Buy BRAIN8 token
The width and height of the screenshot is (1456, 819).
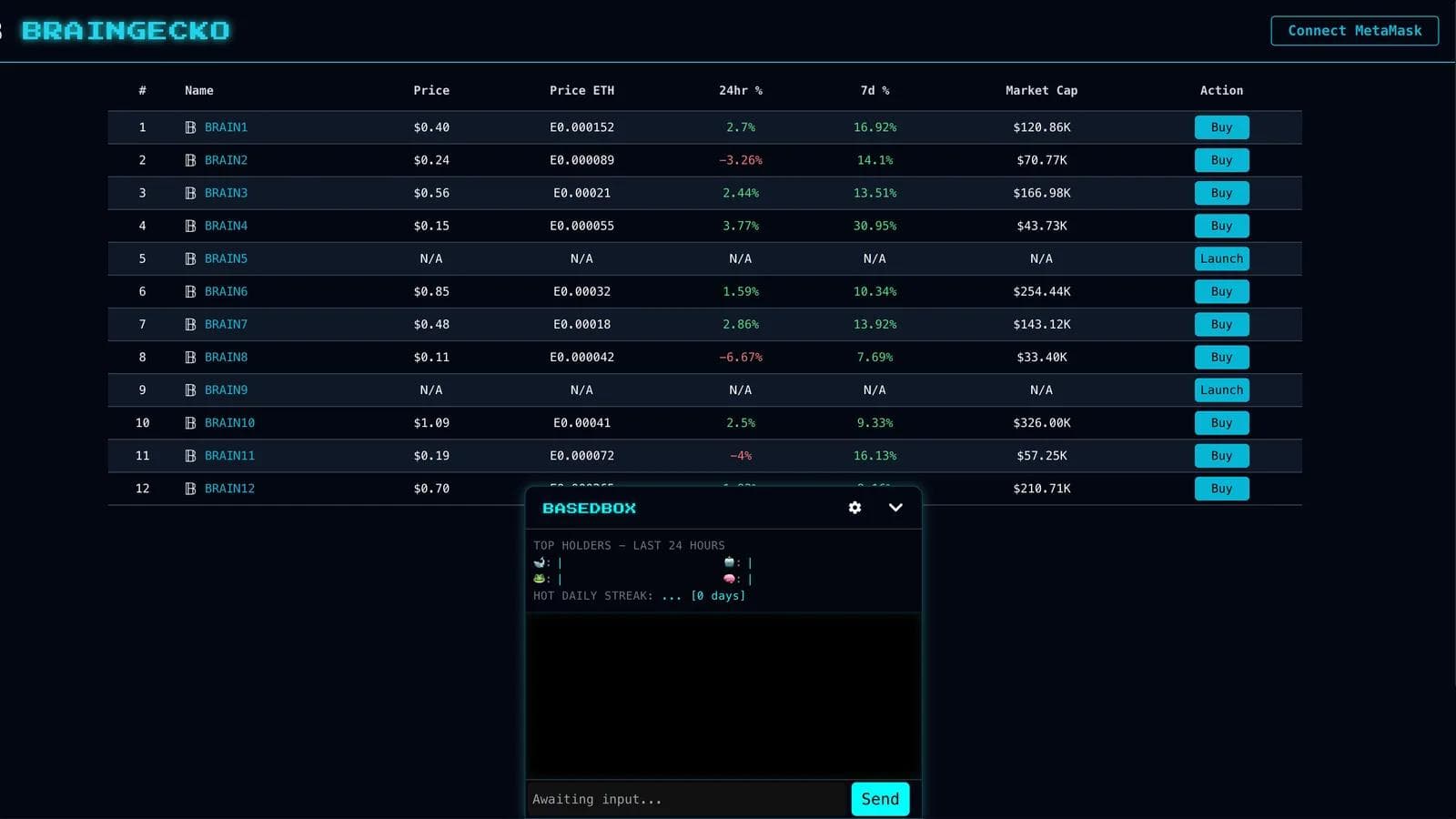1221,357
